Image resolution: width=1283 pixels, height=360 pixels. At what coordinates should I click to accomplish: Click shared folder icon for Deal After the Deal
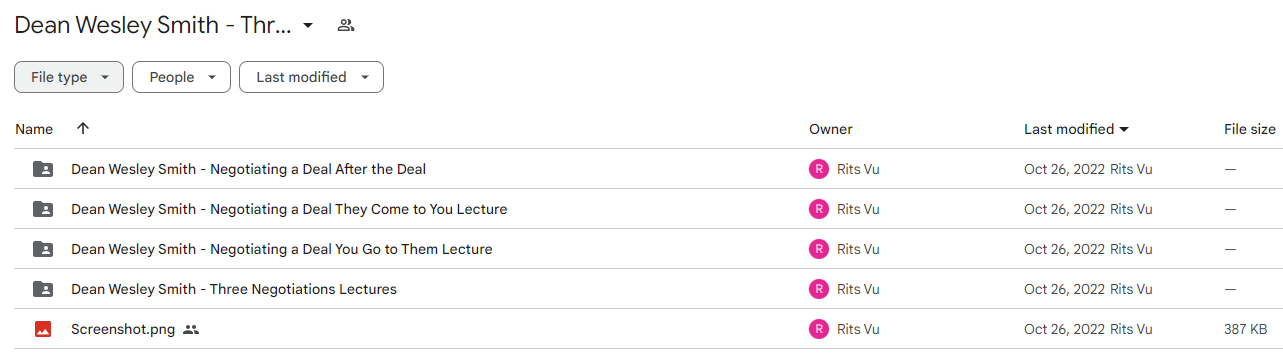(x=43, y=169)
